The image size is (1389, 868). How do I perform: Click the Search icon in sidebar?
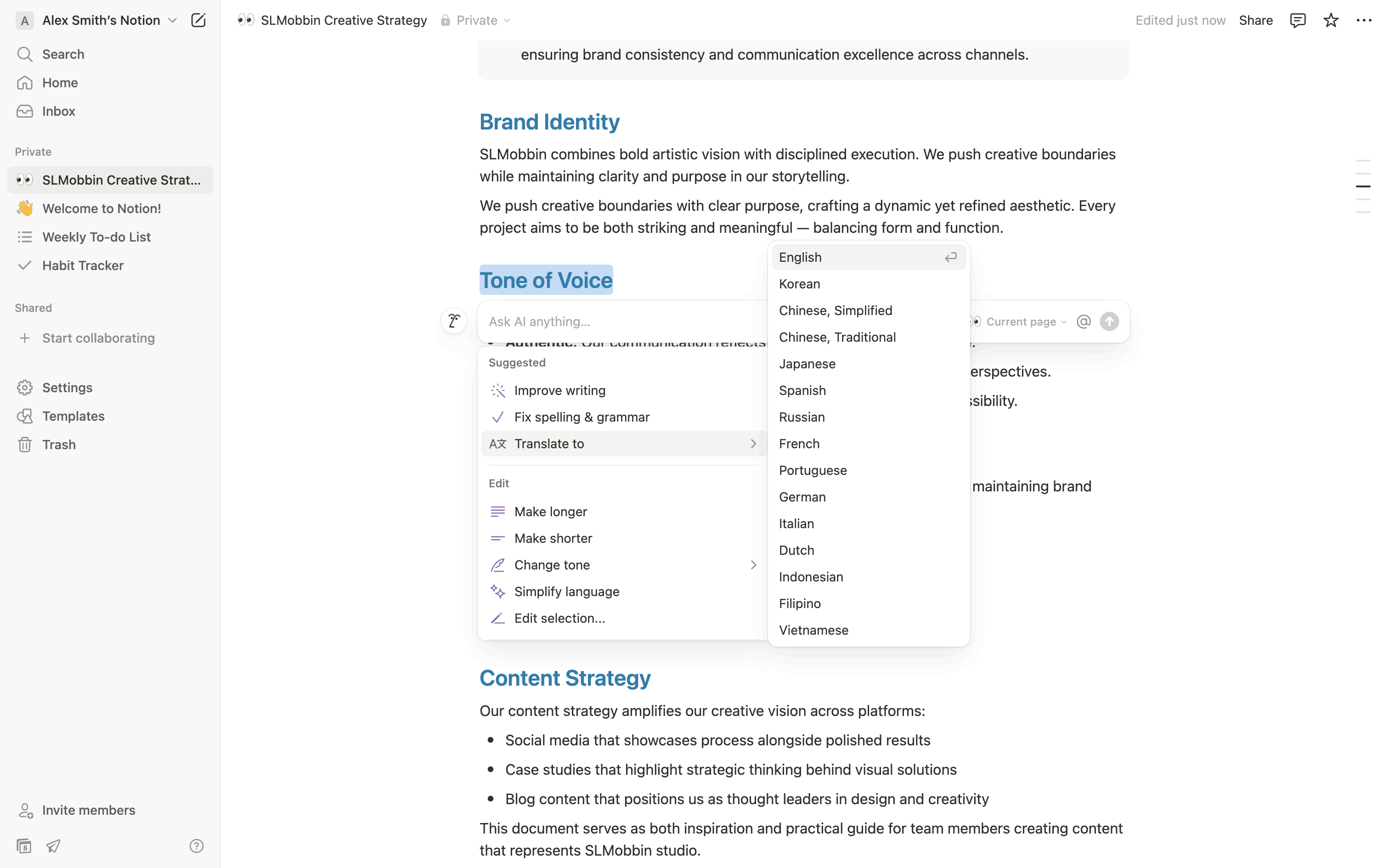coord(25,55)
